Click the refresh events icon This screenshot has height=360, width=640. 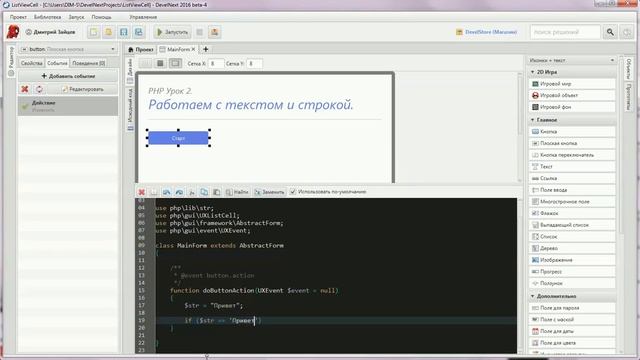tap(39, 89)
